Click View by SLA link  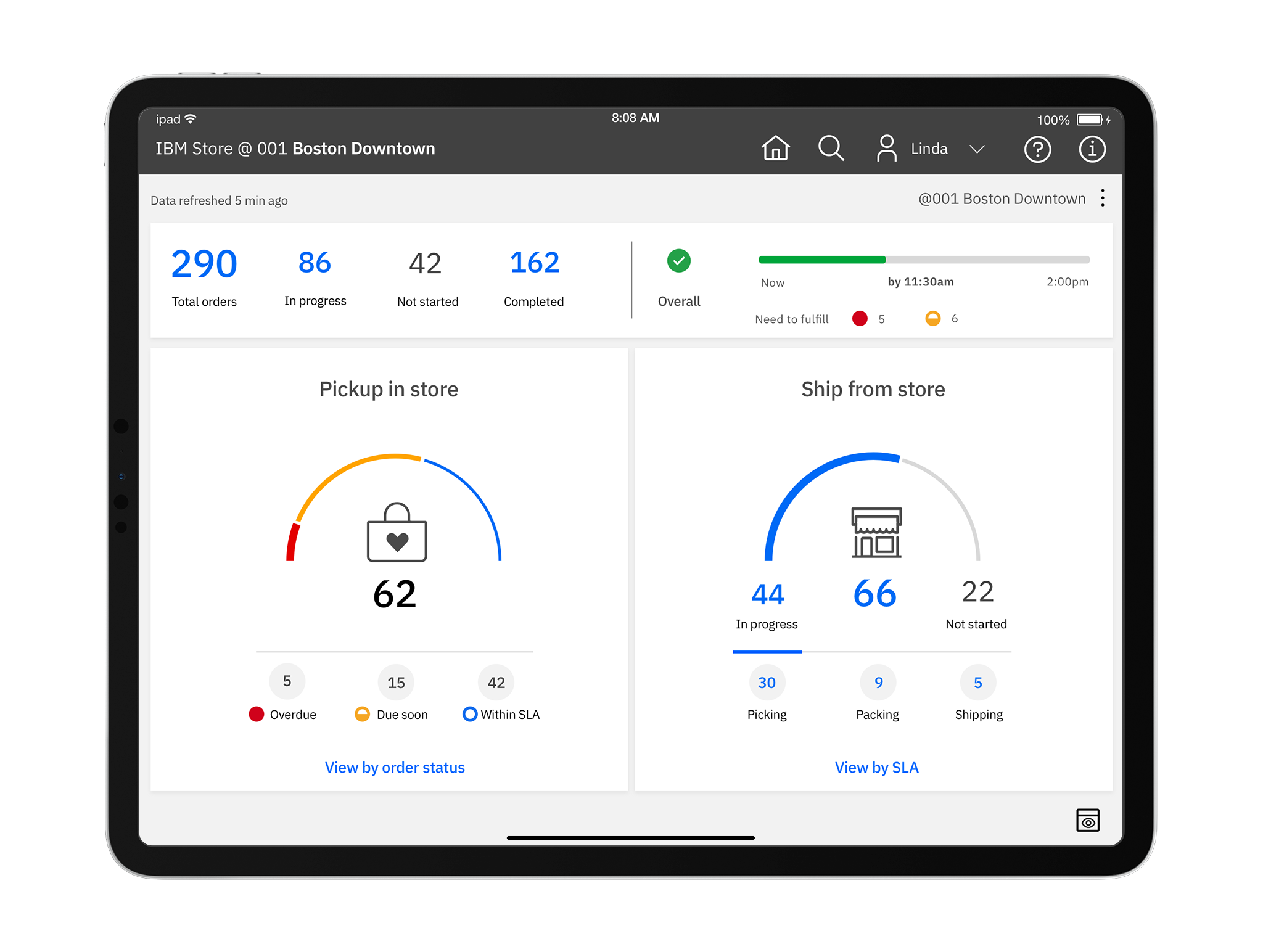(876, 768)
